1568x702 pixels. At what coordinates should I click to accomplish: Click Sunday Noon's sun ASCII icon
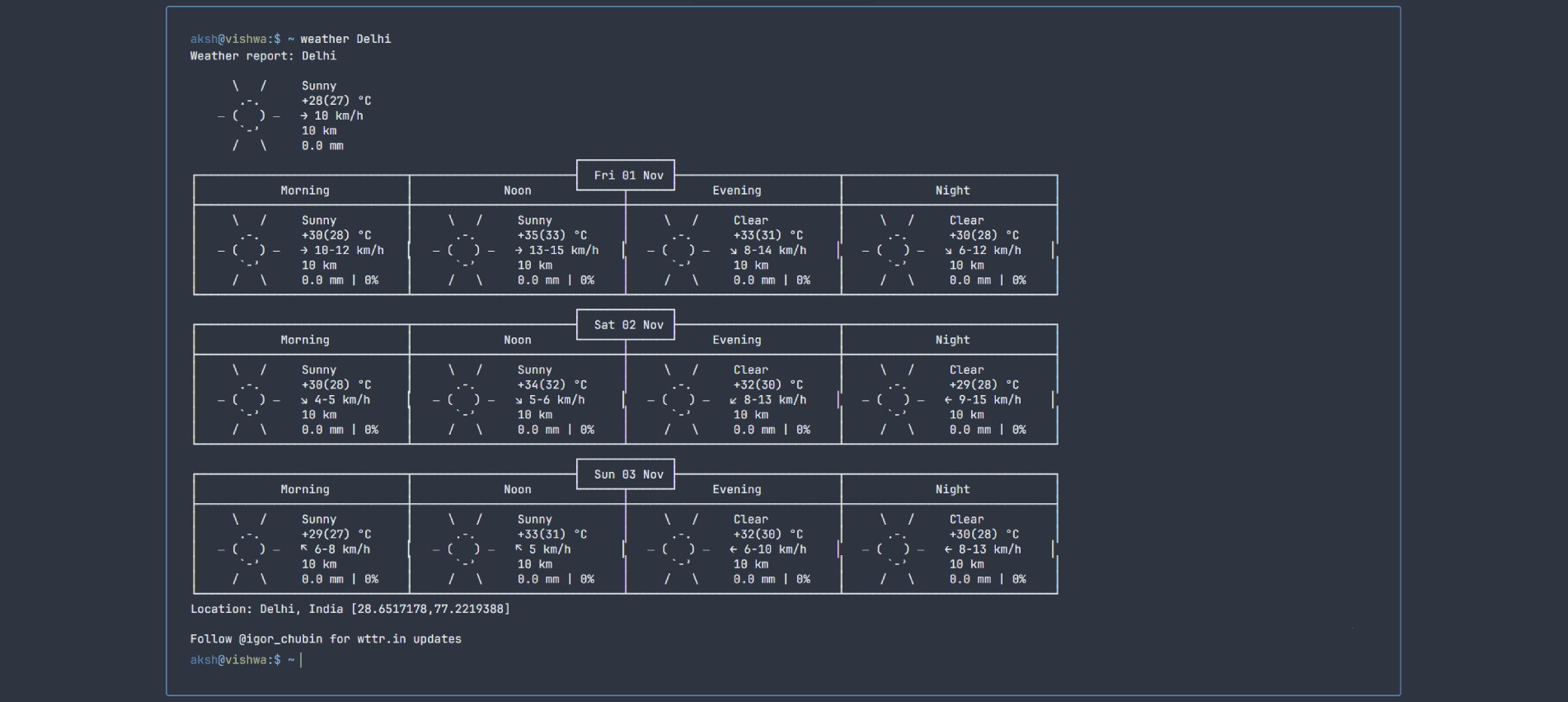click(464, 549)
